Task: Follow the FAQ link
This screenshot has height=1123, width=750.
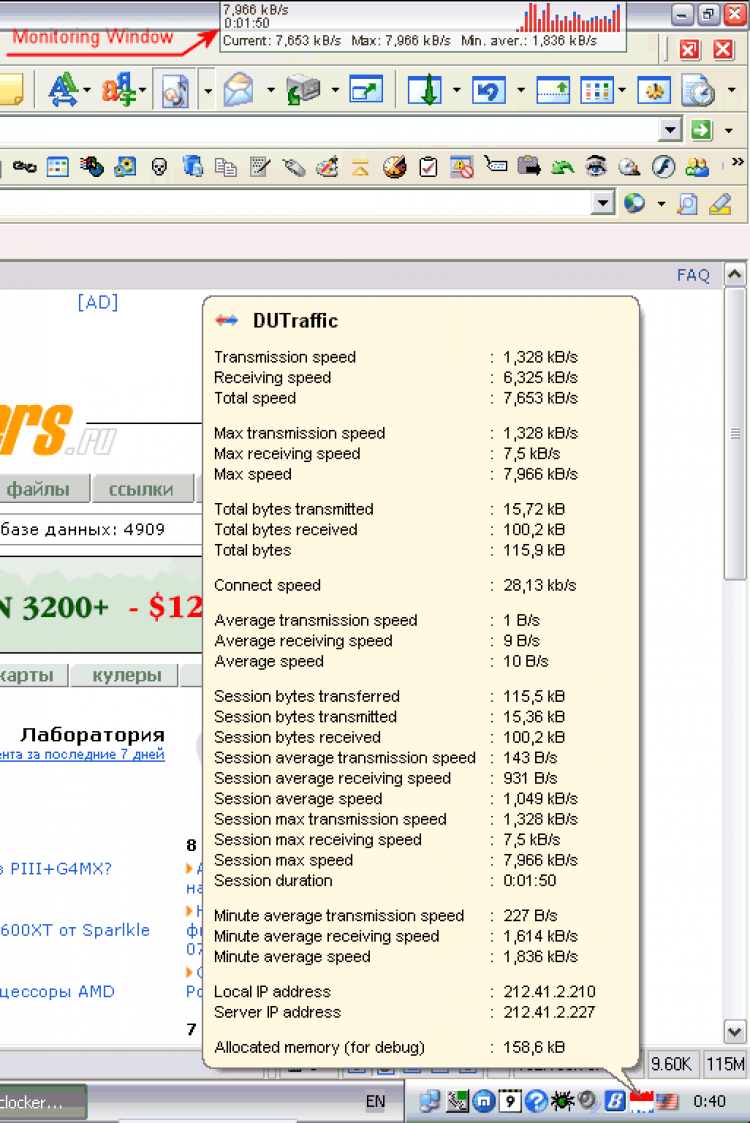Action: click(x=693, y=275)
